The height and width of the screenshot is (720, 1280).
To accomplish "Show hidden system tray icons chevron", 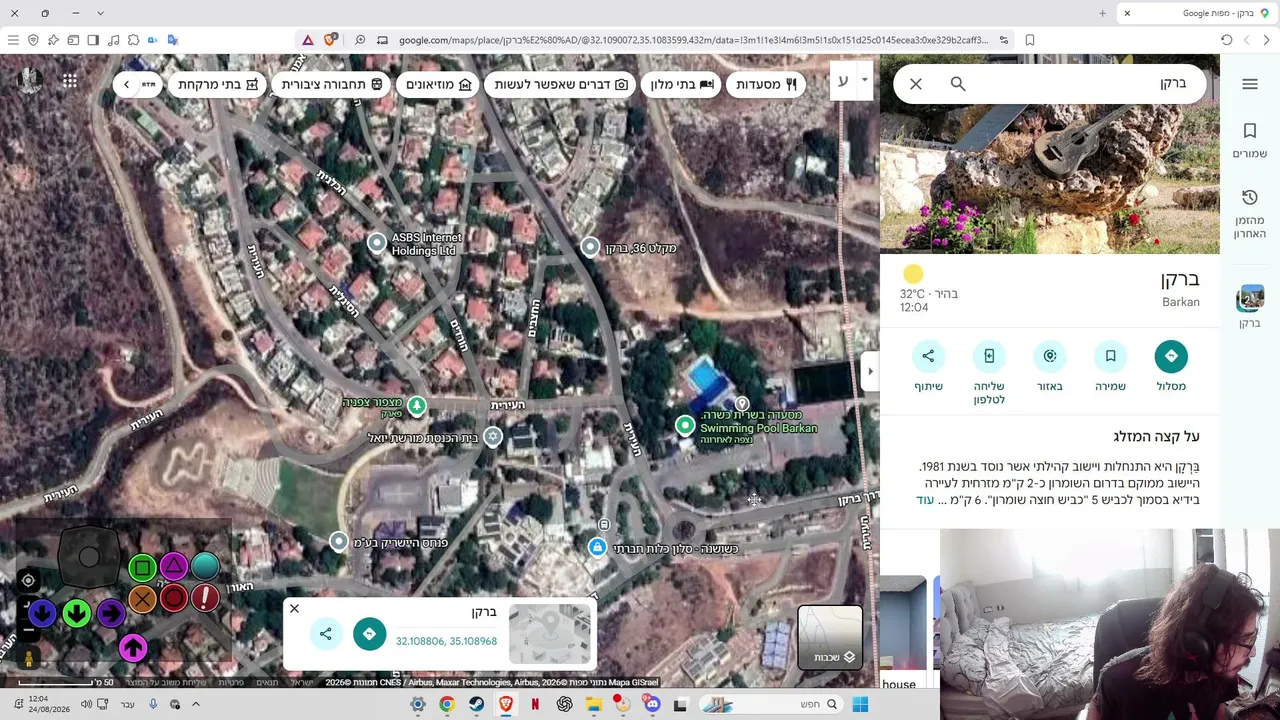I will tap(196, 704).
